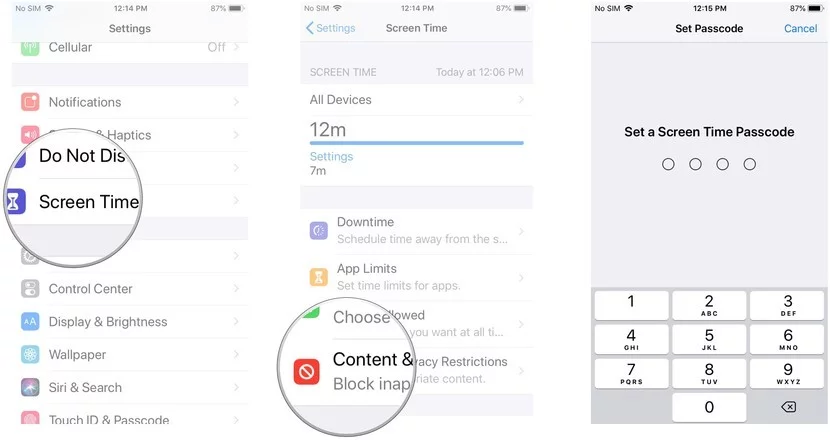Tap number 0 on the passcode keypad

point(709,407)
